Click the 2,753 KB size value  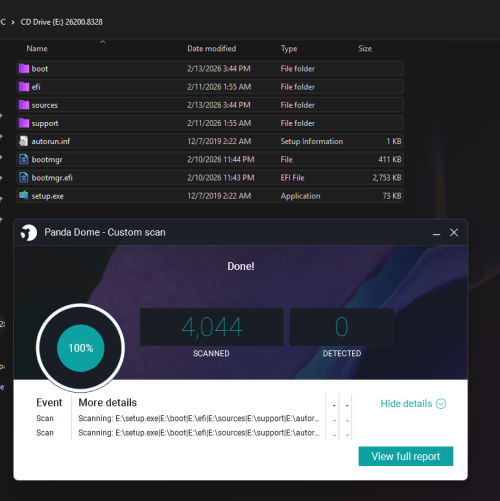(x=387, y=178)
